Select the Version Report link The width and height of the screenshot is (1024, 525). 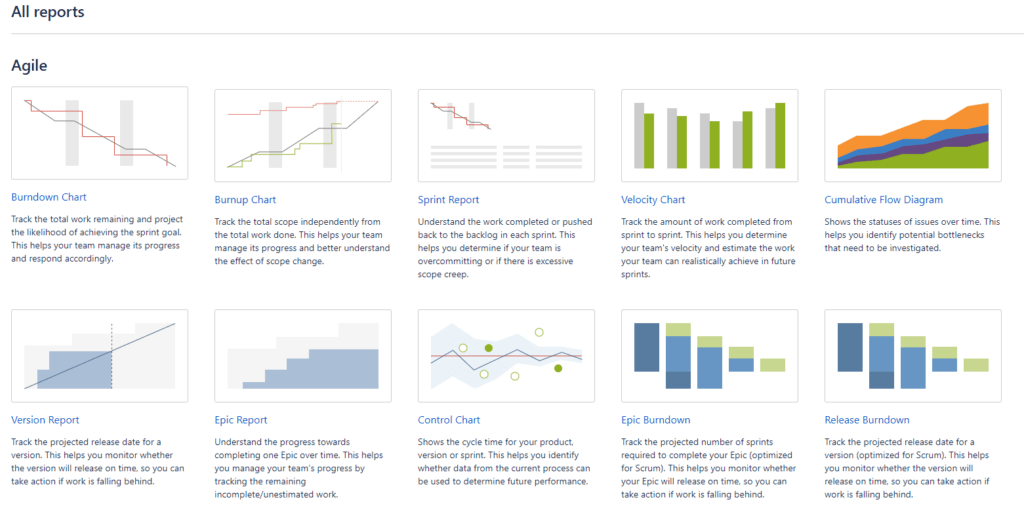(45, 420)
